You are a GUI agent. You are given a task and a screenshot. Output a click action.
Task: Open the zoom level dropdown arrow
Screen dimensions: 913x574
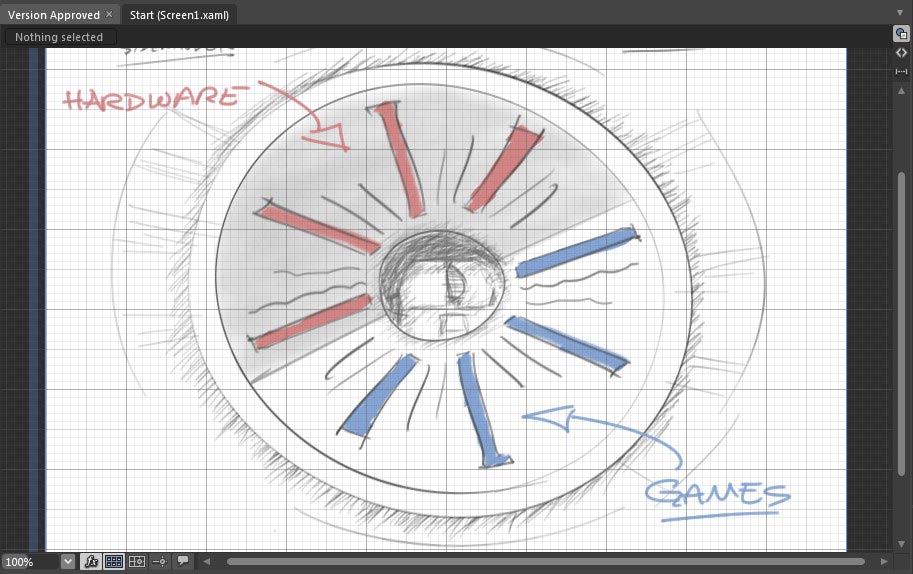68,562
